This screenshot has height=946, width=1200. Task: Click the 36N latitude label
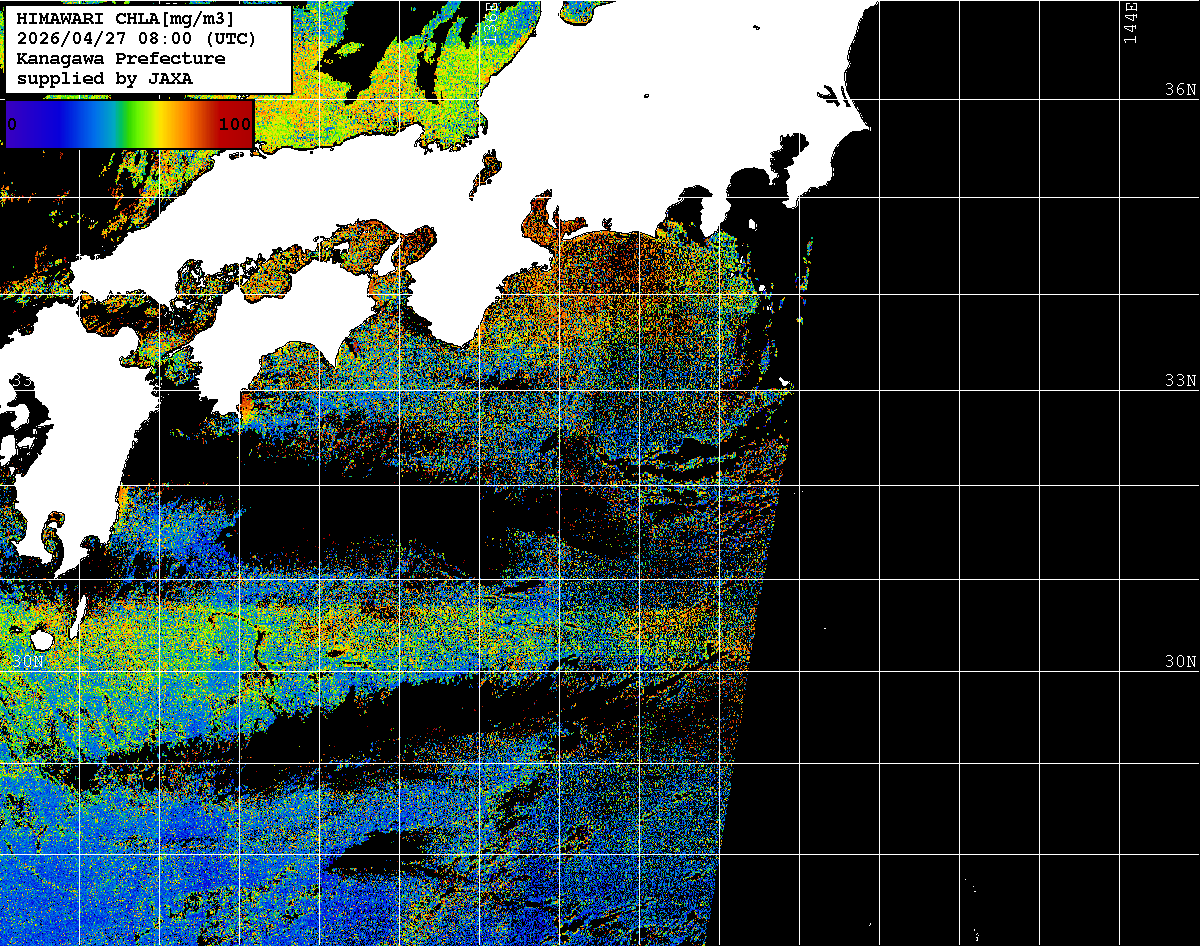click(1180, 90)
